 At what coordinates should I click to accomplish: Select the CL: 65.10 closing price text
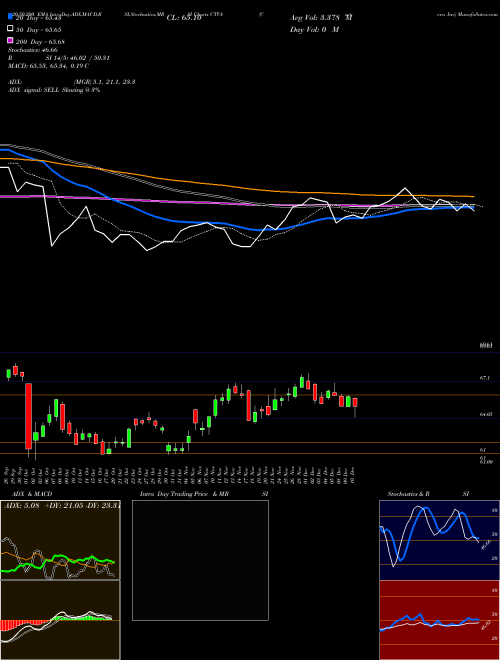coord(184,18)
